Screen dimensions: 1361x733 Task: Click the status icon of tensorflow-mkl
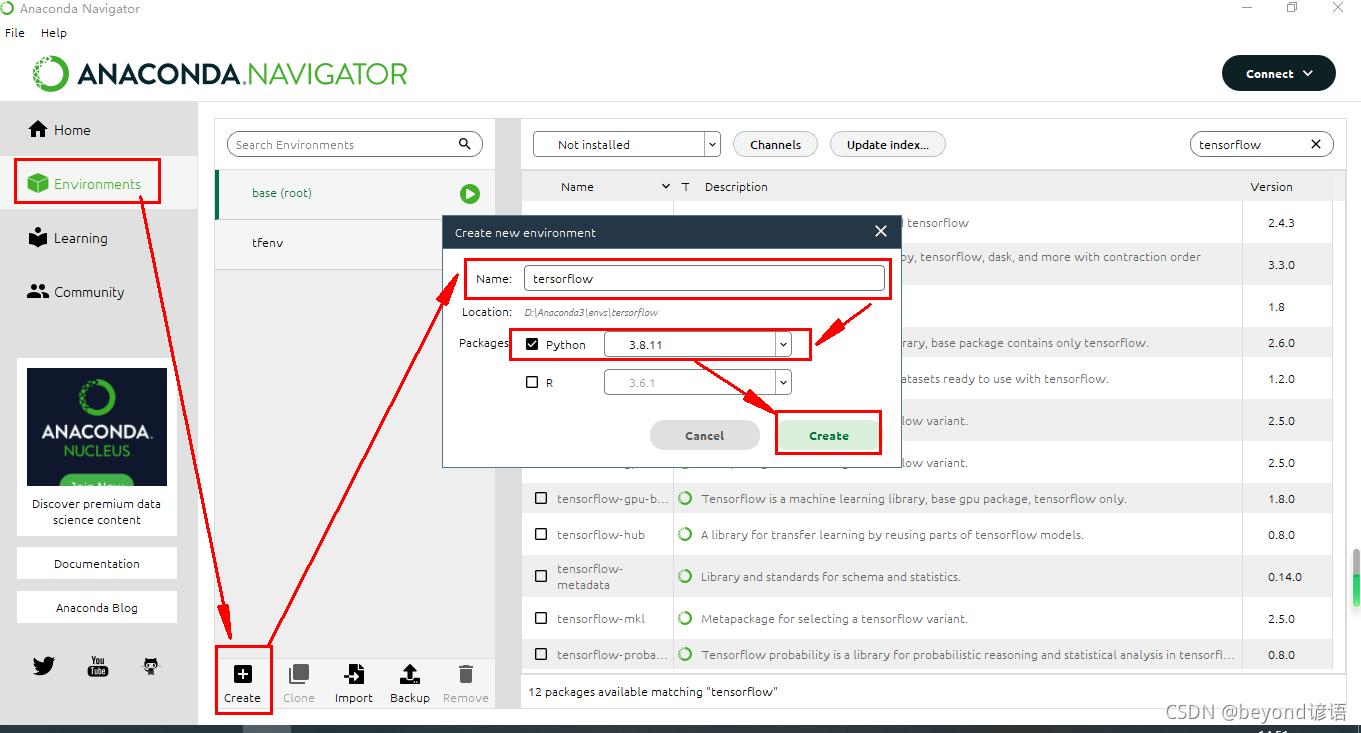(x=685, y=619)
